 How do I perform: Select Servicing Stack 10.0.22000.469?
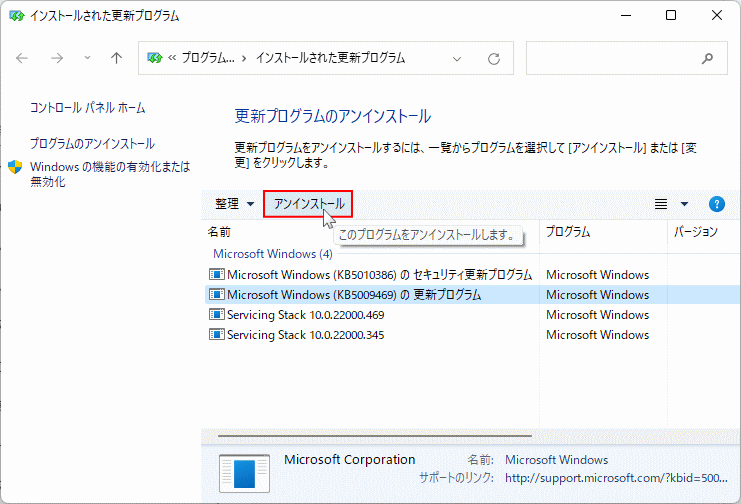(305, 315)
